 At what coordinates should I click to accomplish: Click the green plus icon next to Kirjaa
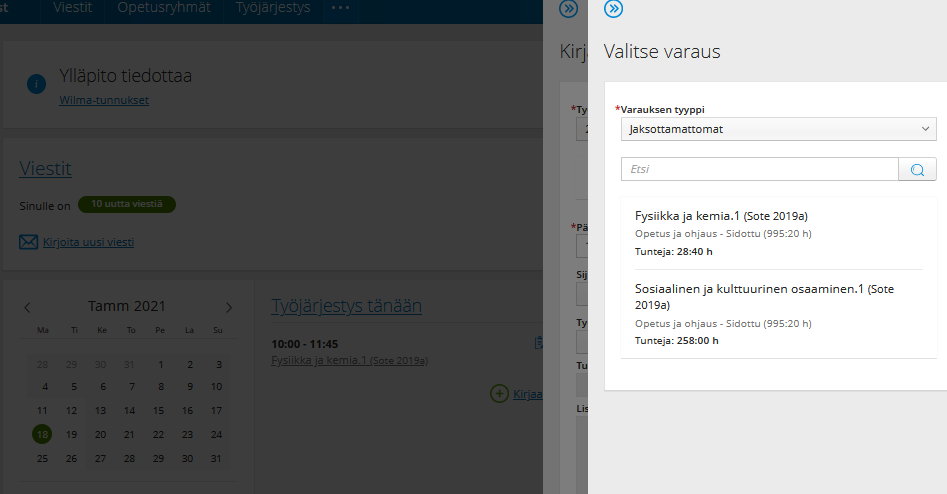coord(499,394)
